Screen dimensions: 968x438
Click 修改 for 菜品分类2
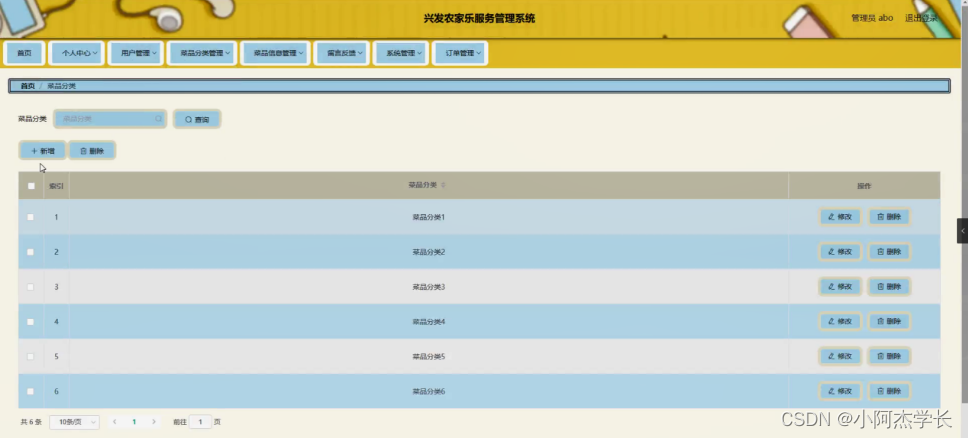coord(840,251)
